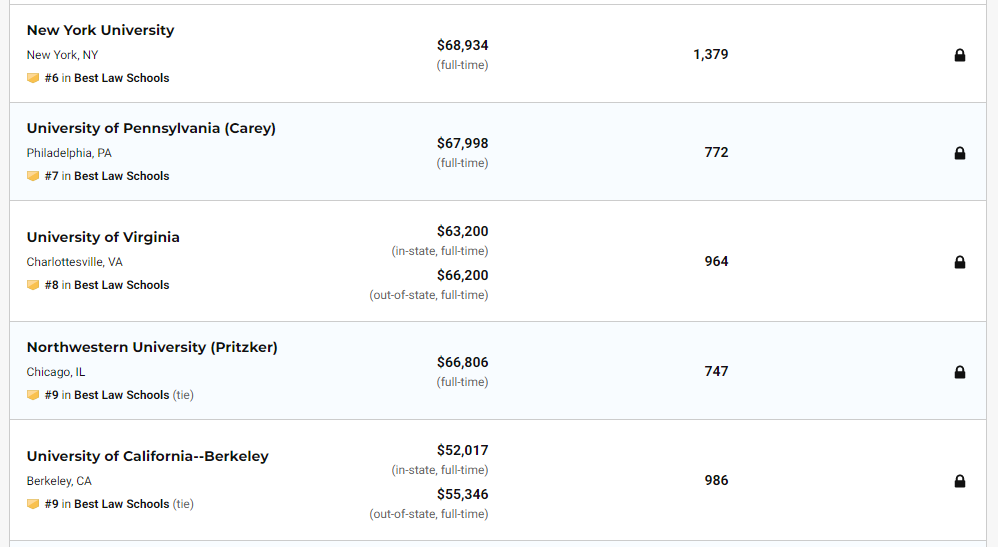
Task: Click the ranking badge icon under University of Virginia
Action: click(x=33, y=285)
